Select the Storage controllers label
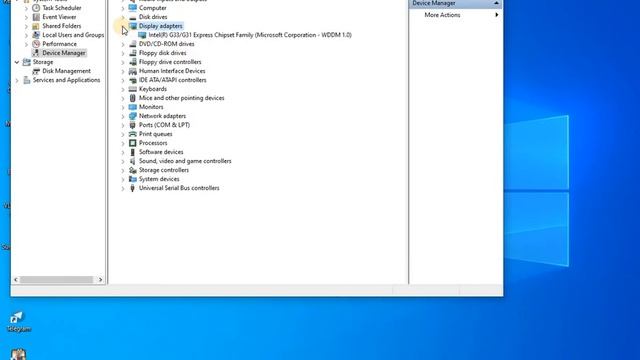Screen dimensions: 640x360 (x=164, y=170)
